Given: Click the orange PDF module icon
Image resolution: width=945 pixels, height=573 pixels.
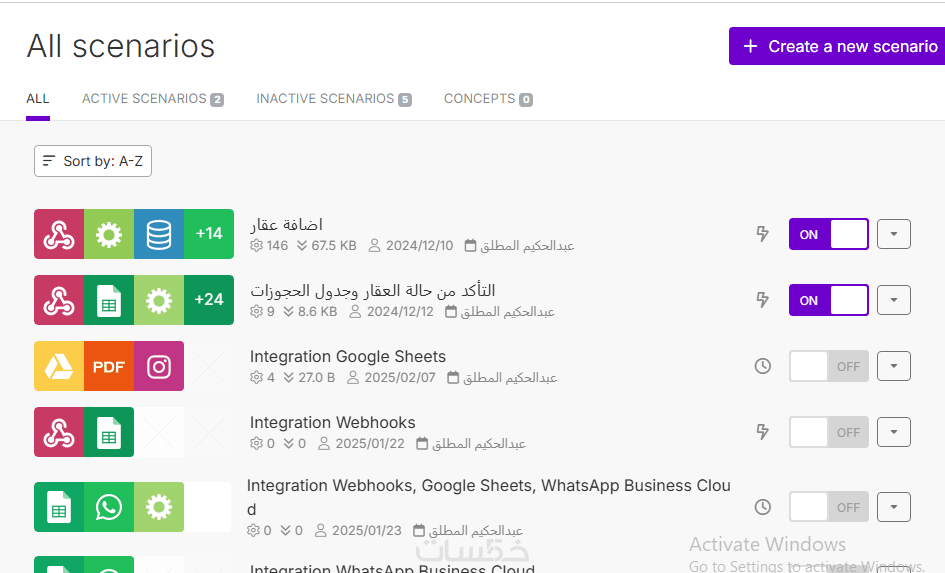Looking at the screenshot, I should [109, 366].
